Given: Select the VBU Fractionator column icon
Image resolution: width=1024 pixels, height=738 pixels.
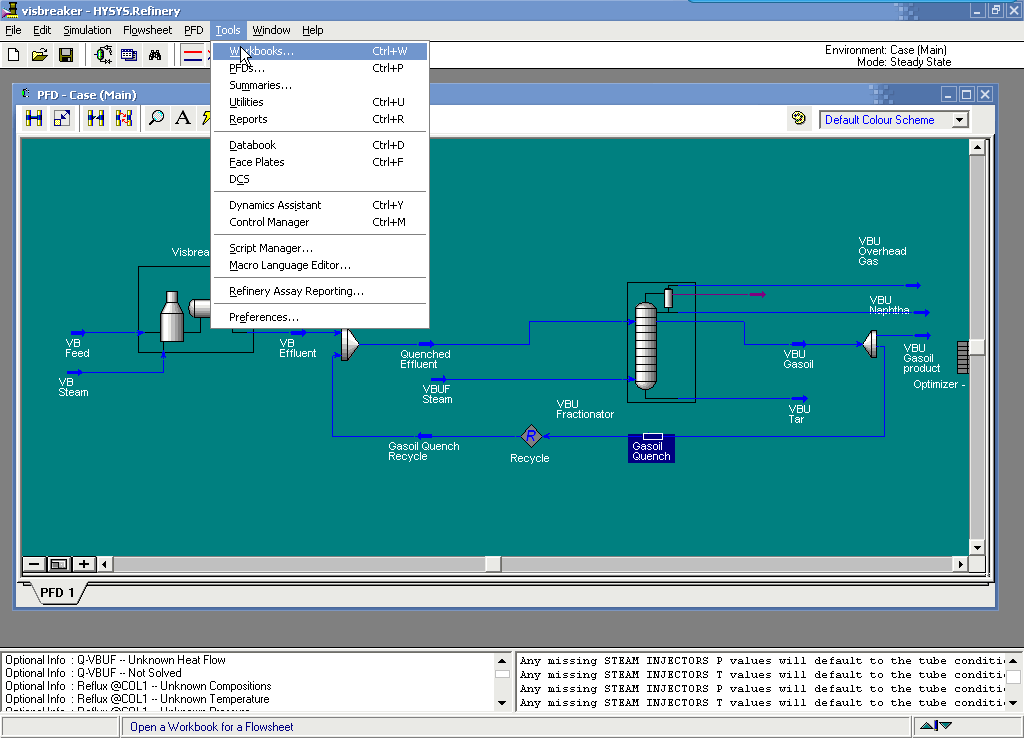Looking at the screenshot, I should (646, 346).
